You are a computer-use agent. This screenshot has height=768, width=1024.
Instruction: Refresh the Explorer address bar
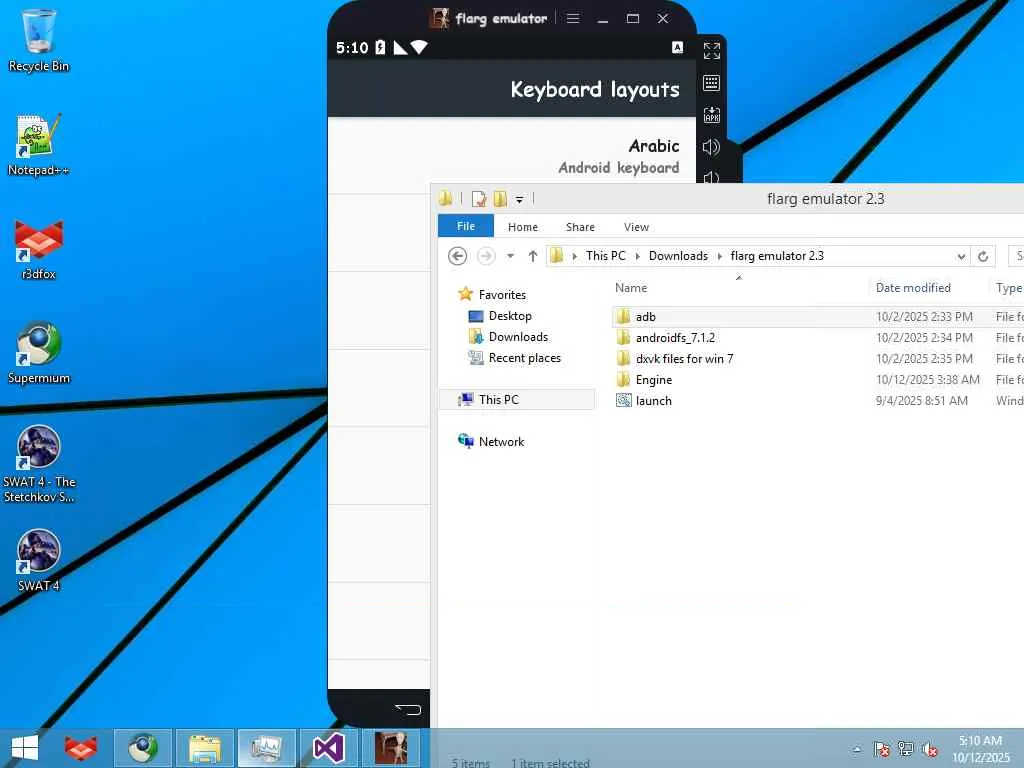pos(983,256)
